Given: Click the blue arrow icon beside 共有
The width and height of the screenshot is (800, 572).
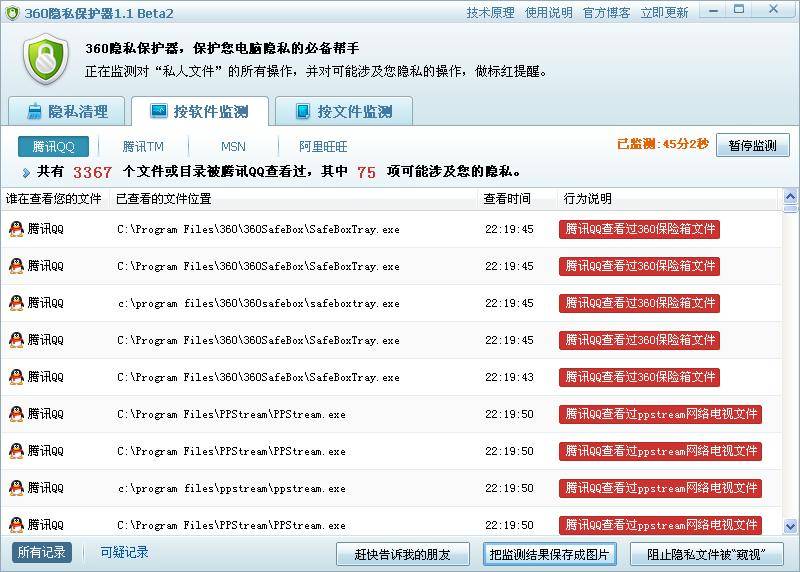Looking at the screenshot, I should [26, 173].
